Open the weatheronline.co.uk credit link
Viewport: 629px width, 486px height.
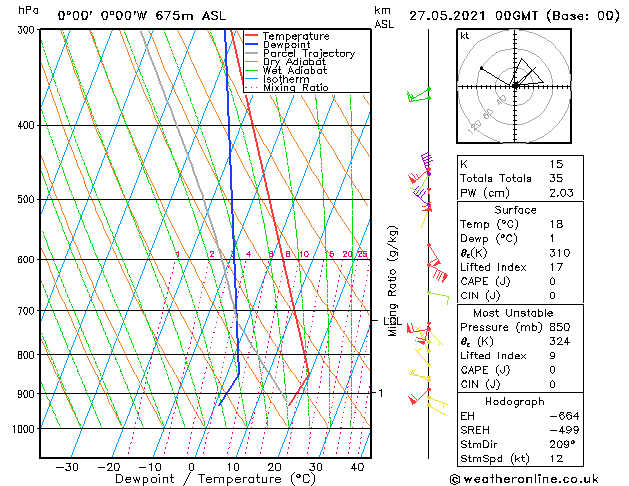(x=524, y=479)
